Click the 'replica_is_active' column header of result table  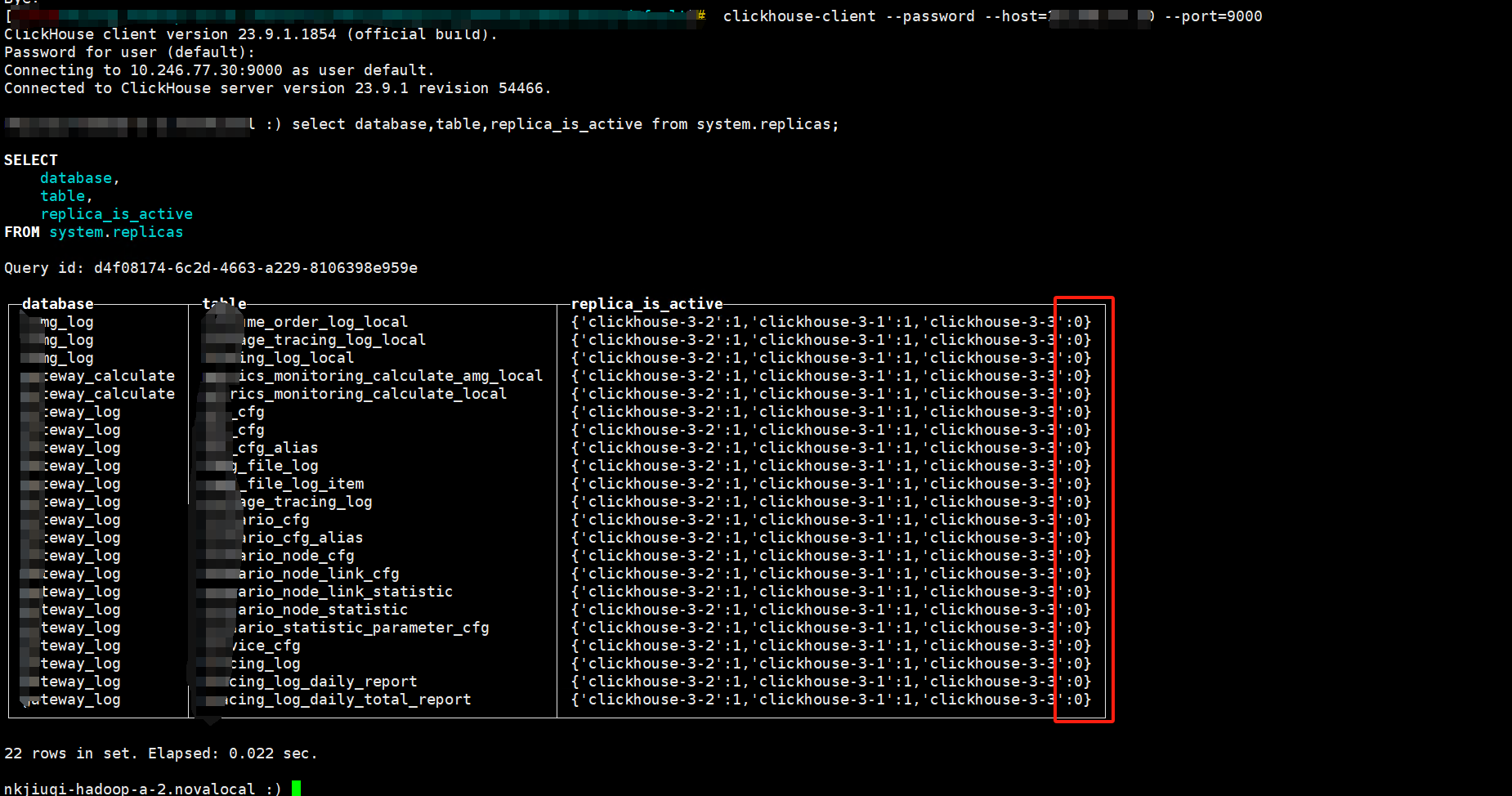pos(646,304)
